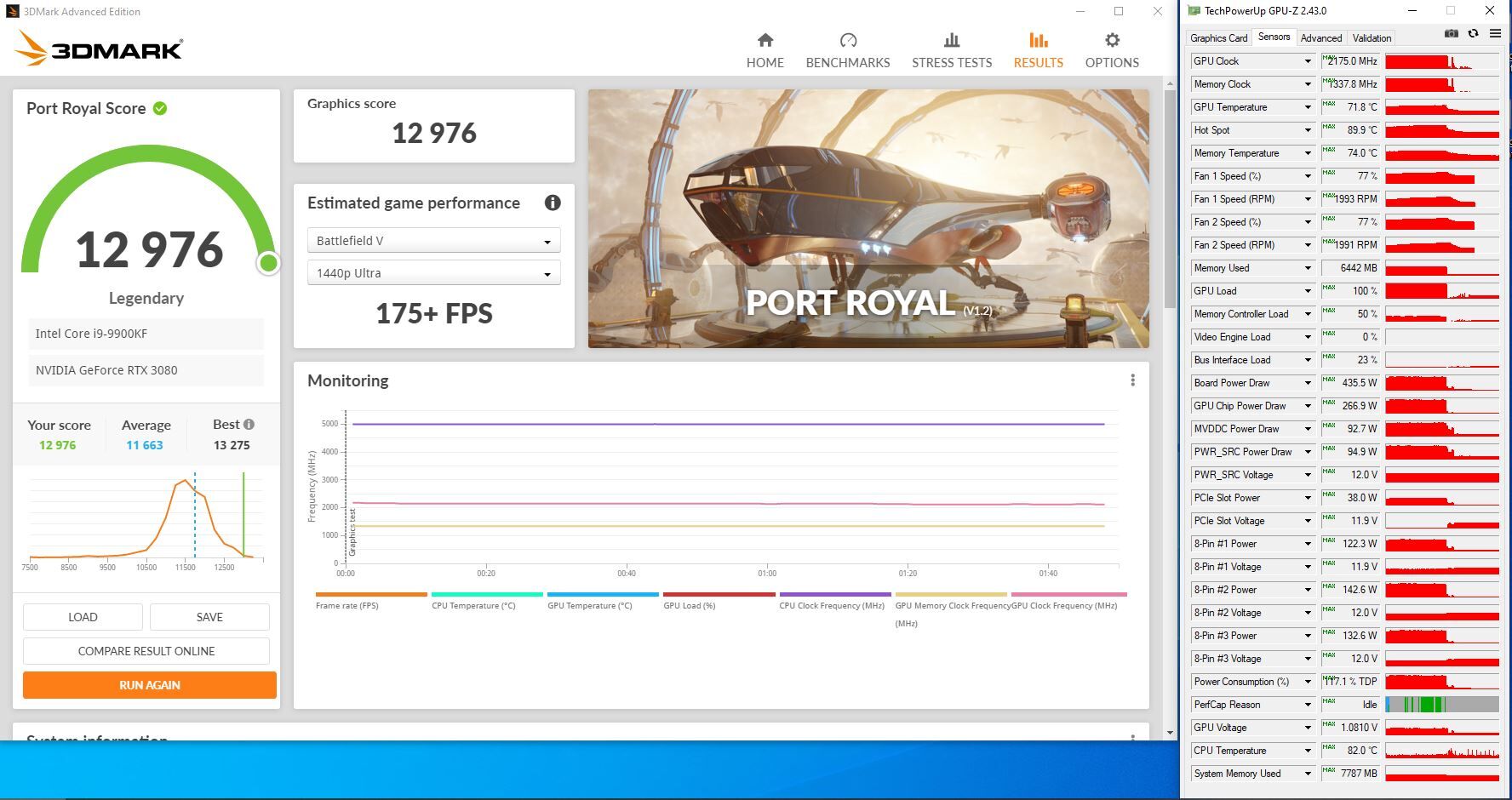Open the System Memory Used sensor dropdown
The image size is (1512, 800).
point(1308,774)
